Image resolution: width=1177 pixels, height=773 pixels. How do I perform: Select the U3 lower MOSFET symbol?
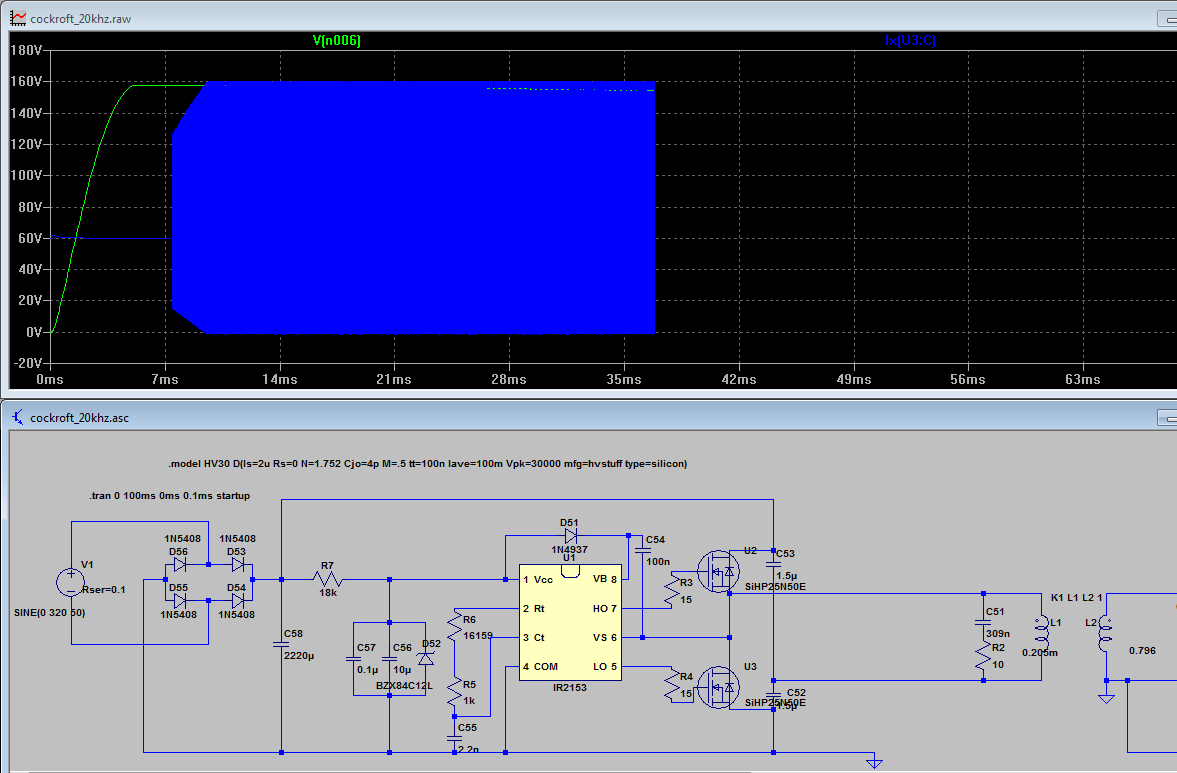pyautogui.click(x=715, y=686)
